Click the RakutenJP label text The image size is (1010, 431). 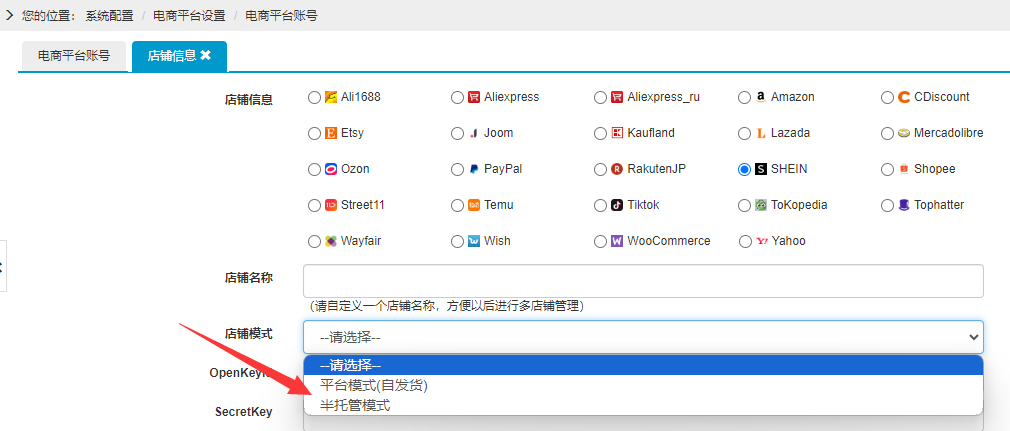(656, 169)
